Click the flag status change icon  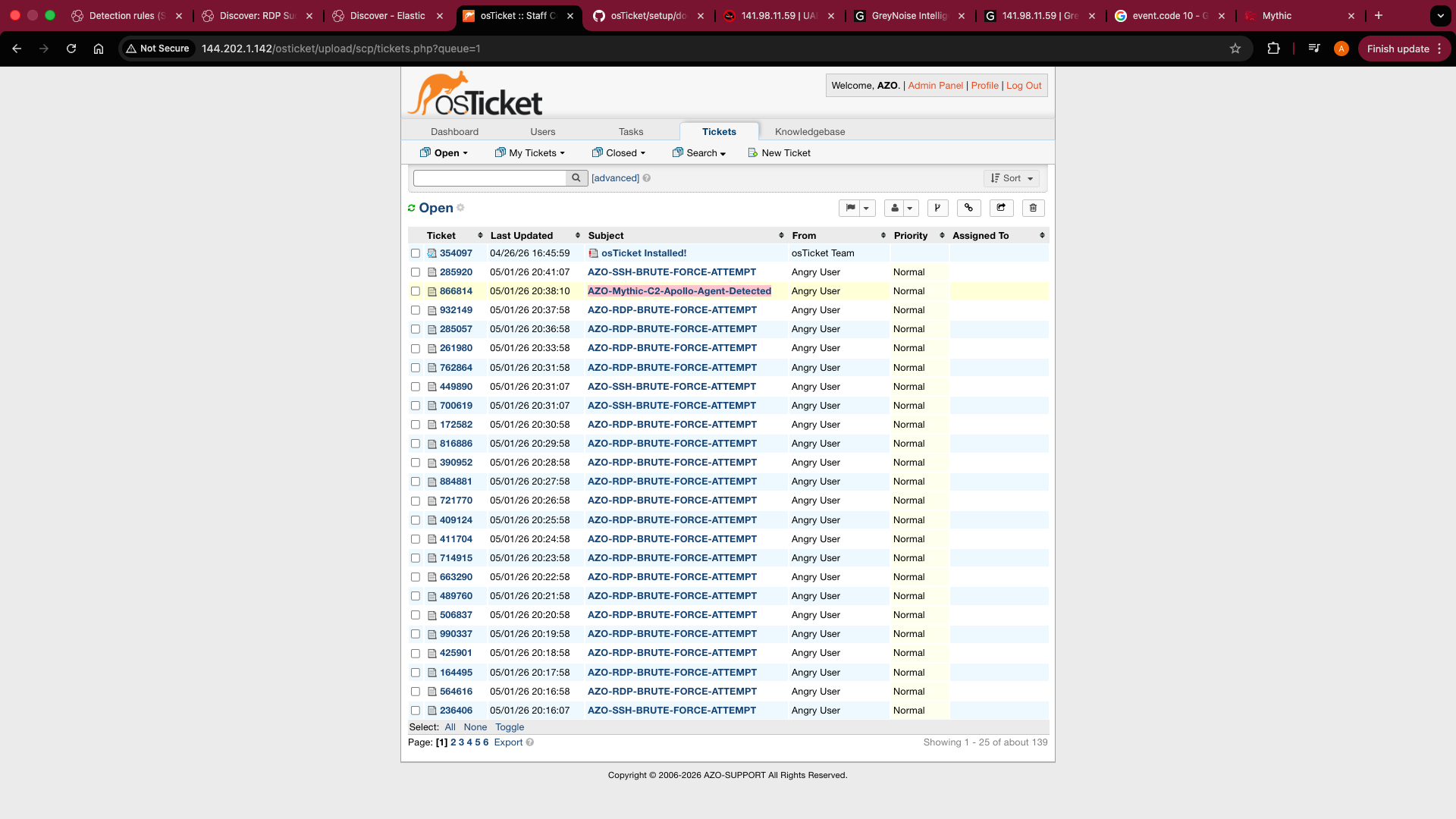click(850, 208)
